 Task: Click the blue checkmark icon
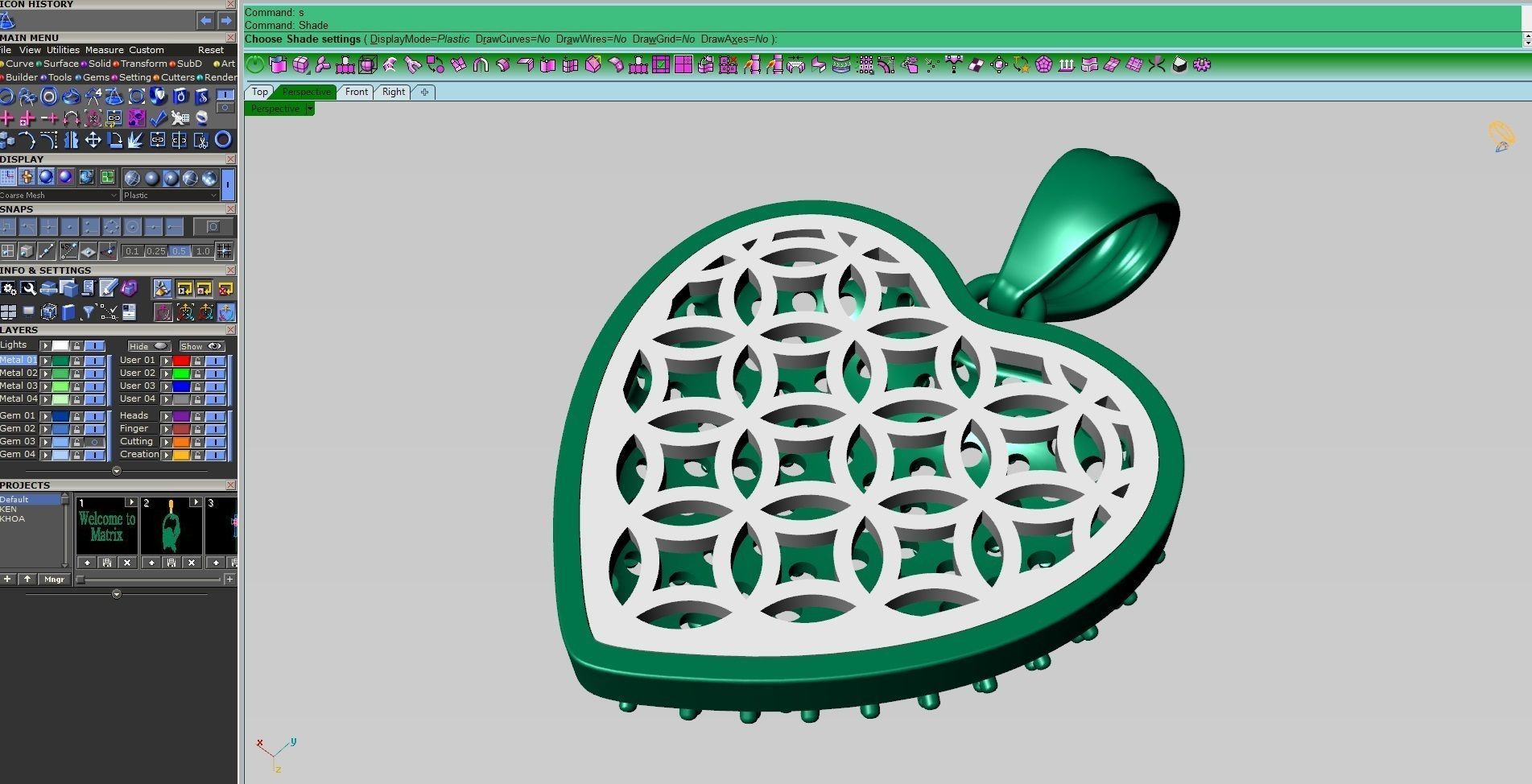click(x=158, y=118)
